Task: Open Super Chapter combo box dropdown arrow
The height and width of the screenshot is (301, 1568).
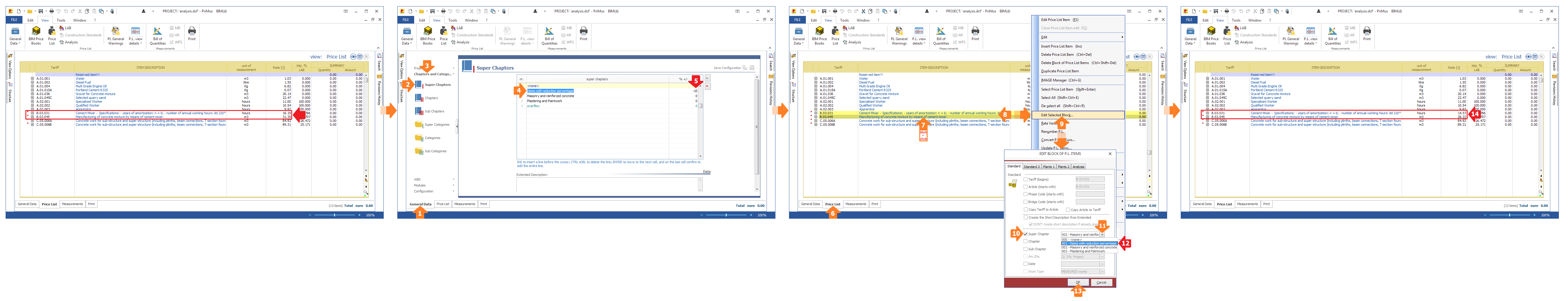Action: point(1102,234)
